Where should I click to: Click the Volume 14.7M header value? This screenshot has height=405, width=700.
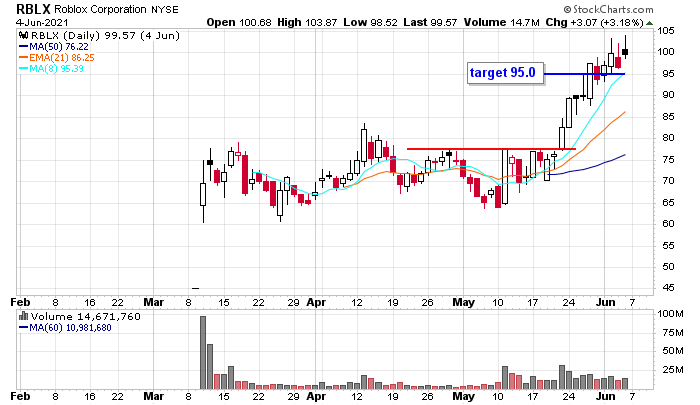pyautogui.click(x=502, y=22)
